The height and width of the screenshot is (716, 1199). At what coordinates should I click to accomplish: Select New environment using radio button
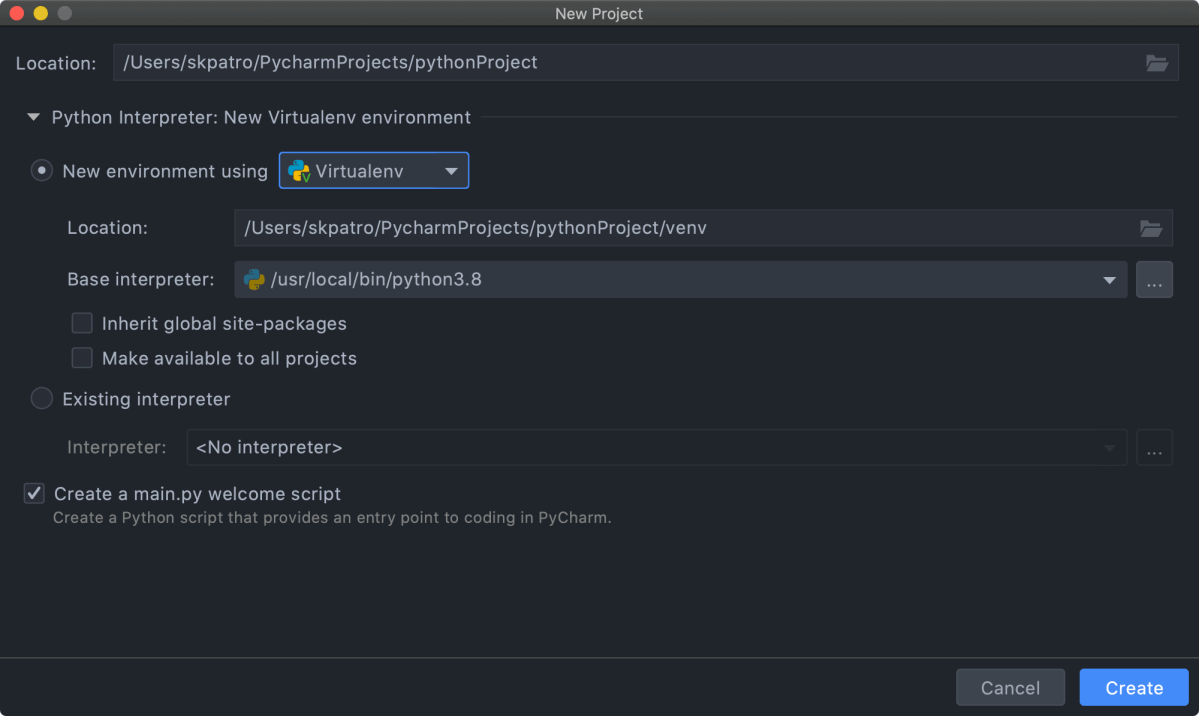(x=42, y=171)
